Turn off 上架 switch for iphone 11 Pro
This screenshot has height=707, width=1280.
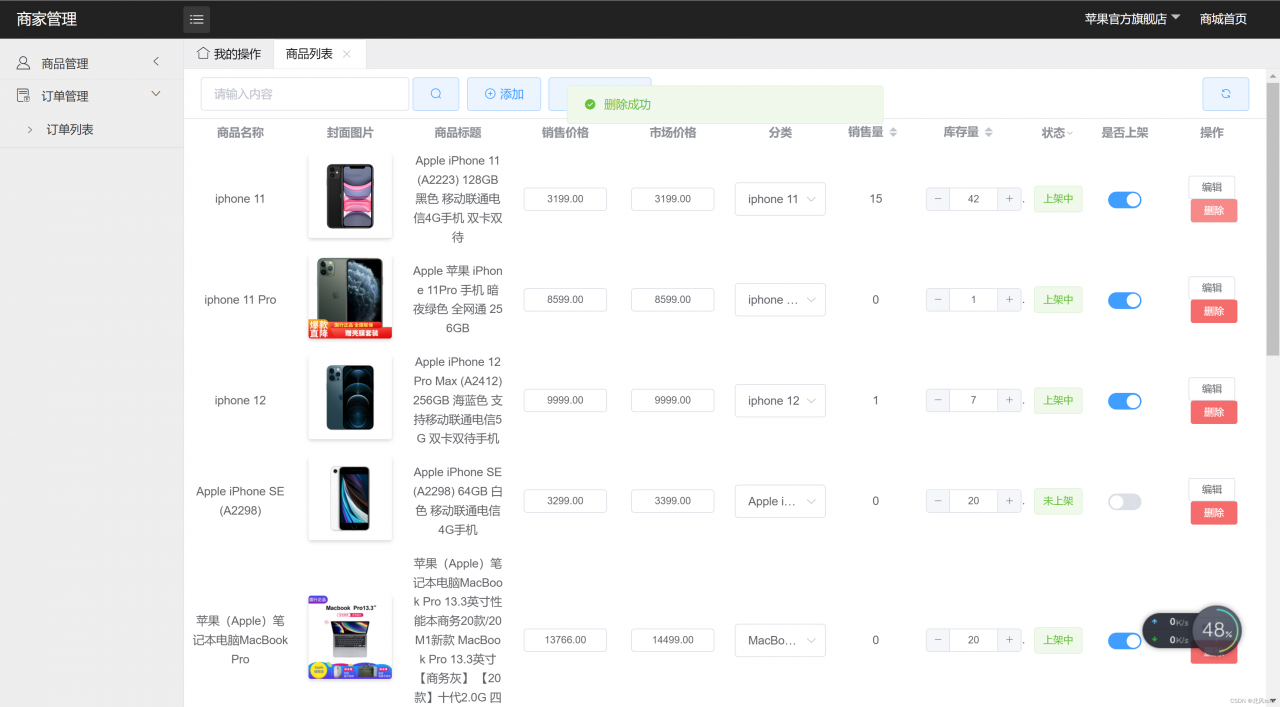tap(1124, 300)
